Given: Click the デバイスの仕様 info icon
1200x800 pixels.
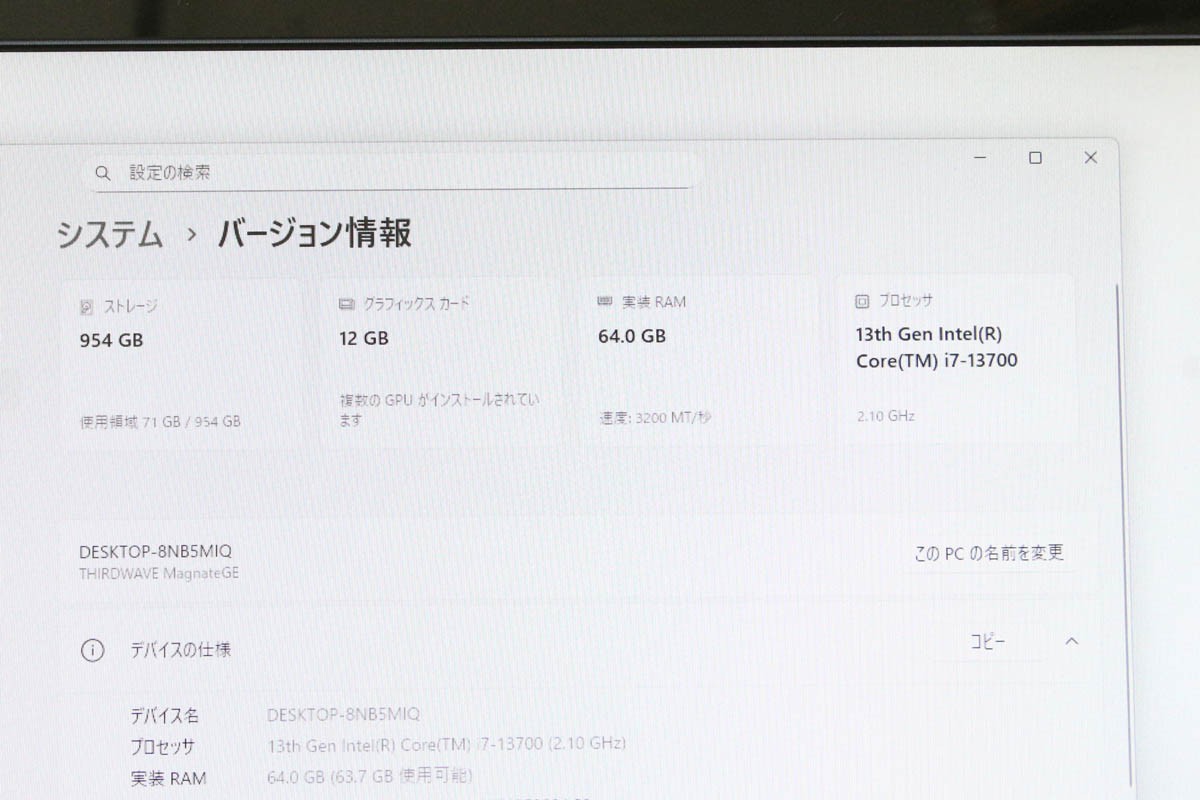Looking at the screenshot, I should pyautogui.click(x=92, y=650).
